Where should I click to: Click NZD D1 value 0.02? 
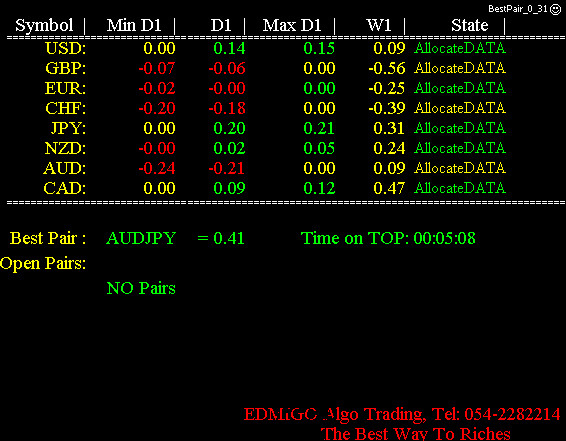[229, 148]
